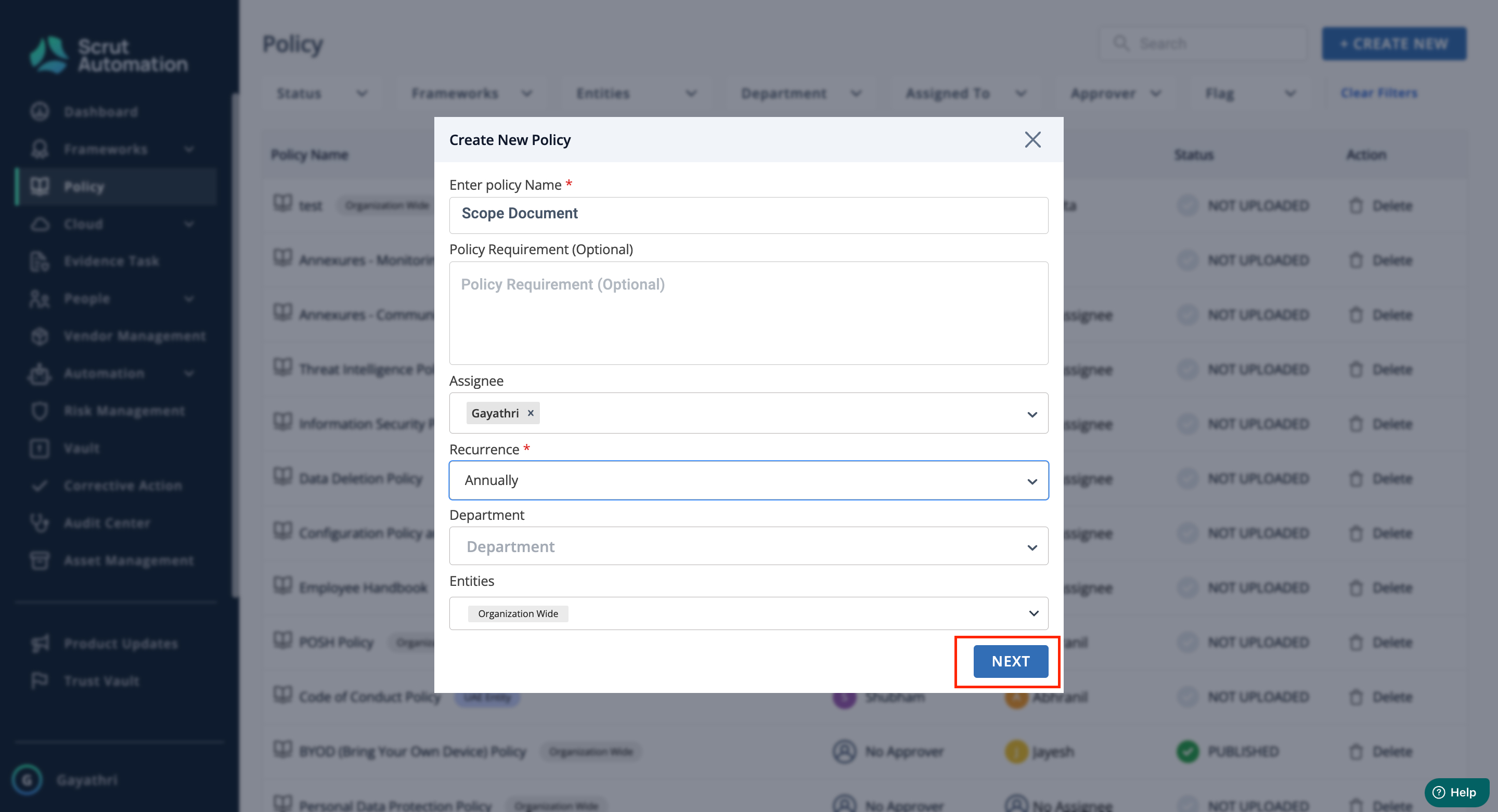Open the Approver filter dropdown
Screen dimensions: 1498x812
pyautogui.click(x=1115, y=93)
